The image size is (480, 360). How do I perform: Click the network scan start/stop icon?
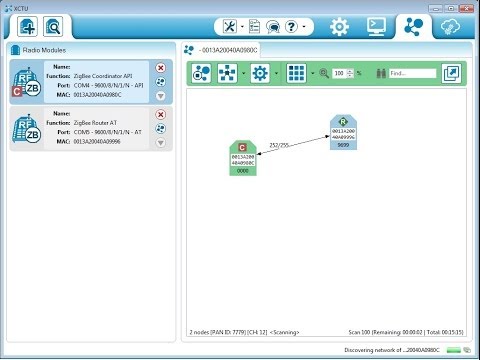(201, 73)
